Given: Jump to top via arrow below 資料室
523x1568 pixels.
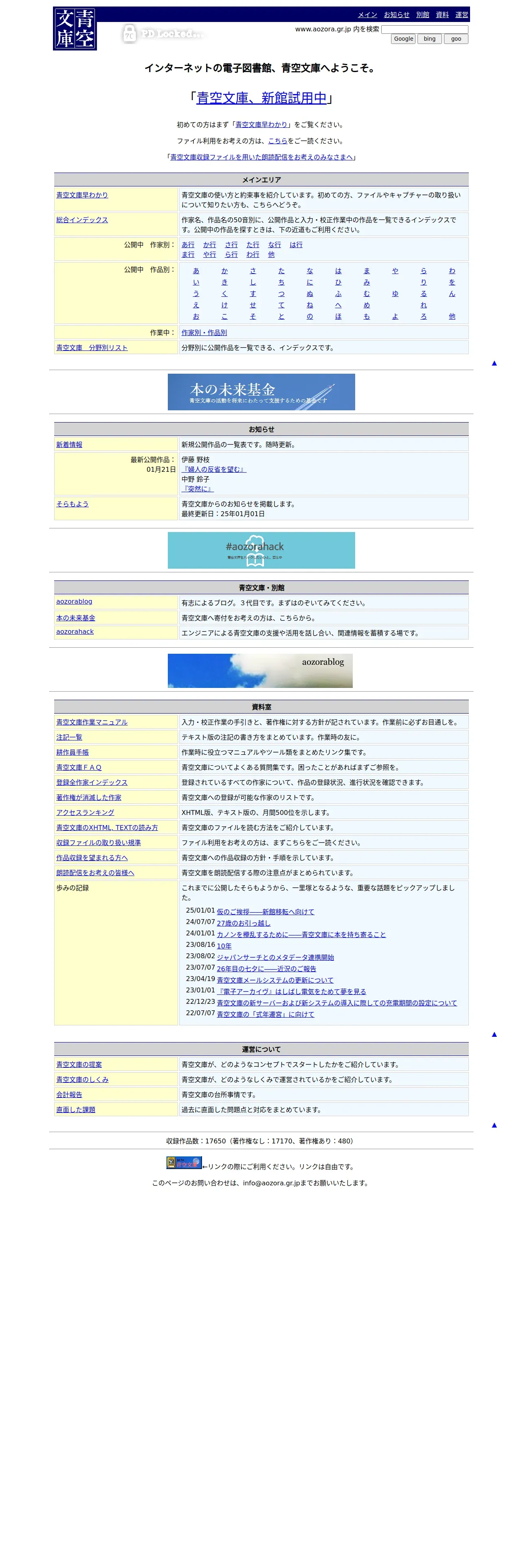Looking at the screenshot, I should click(x=494, y=1034).
